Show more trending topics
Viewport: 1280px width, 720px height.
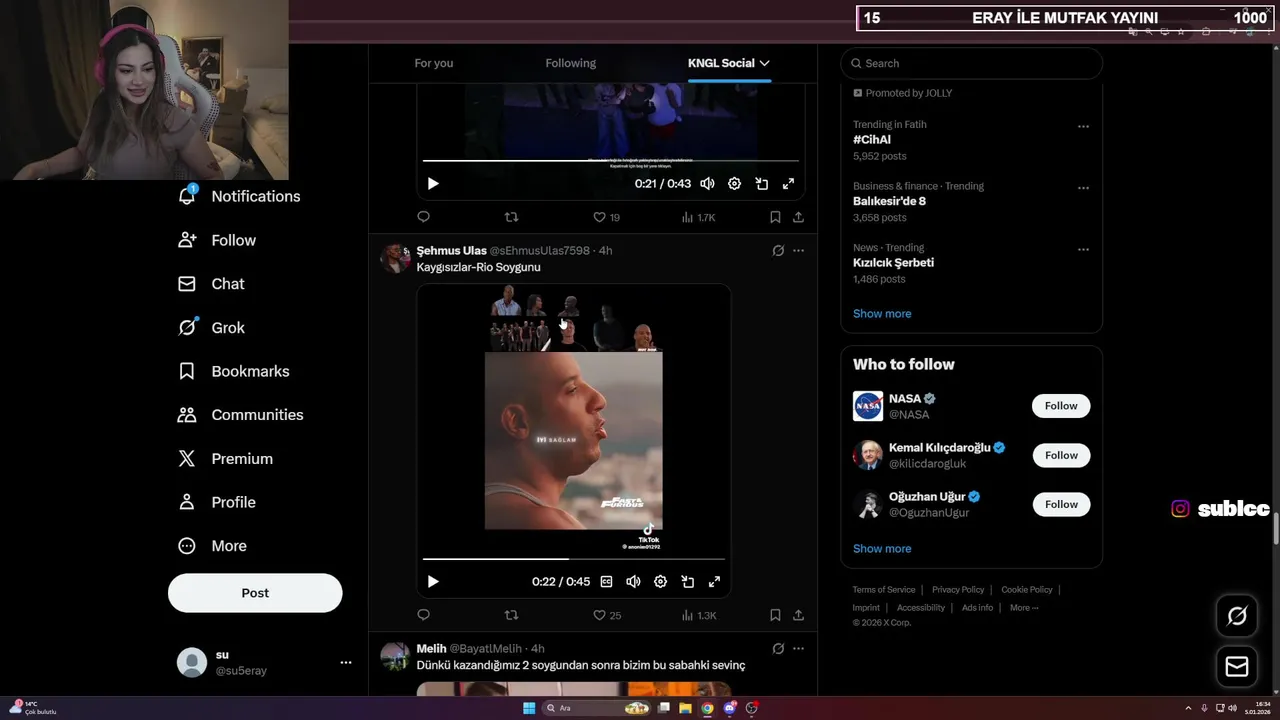click(x=882, y=314)
